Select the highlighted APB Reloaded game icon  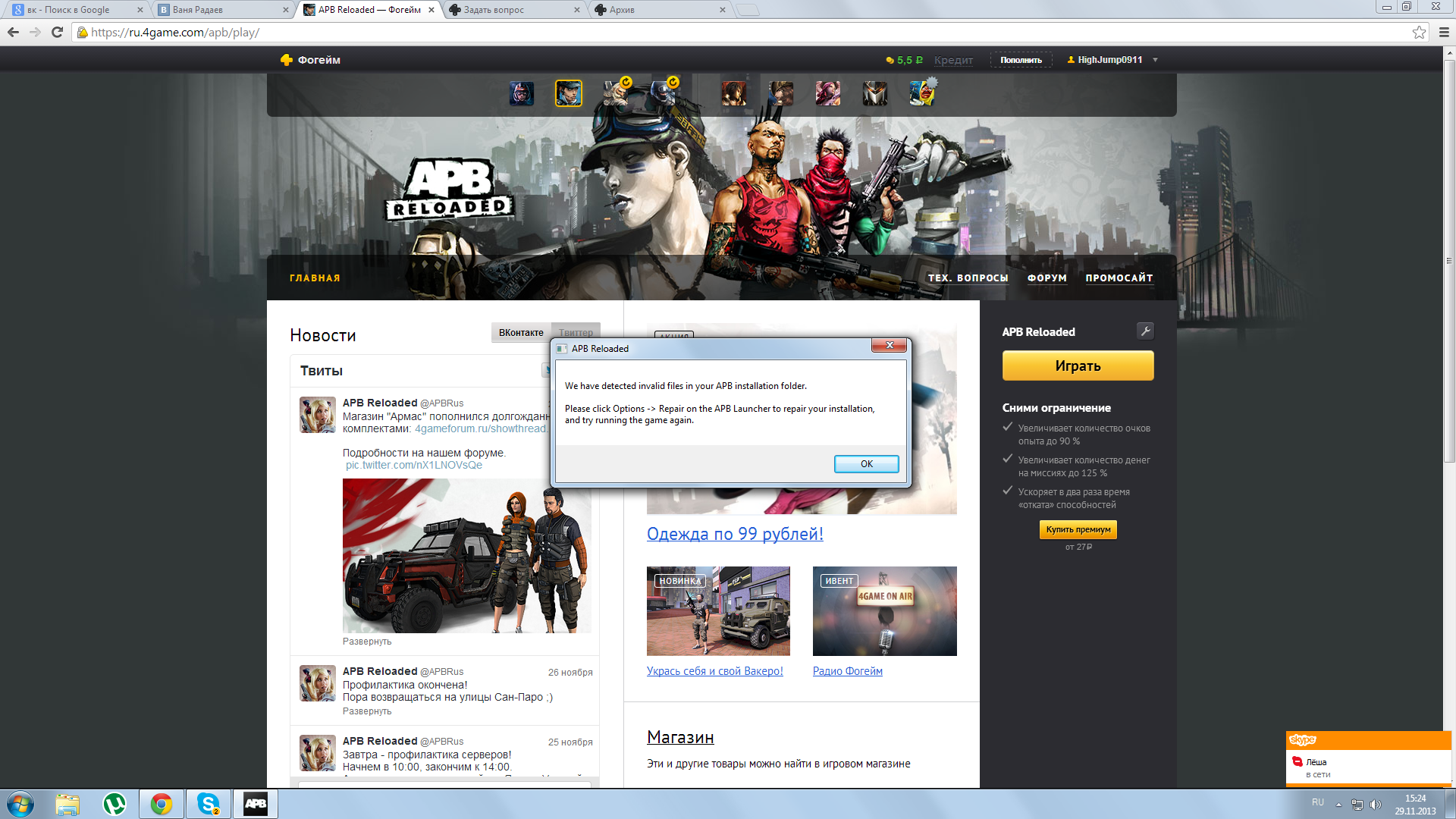[568, 93]
